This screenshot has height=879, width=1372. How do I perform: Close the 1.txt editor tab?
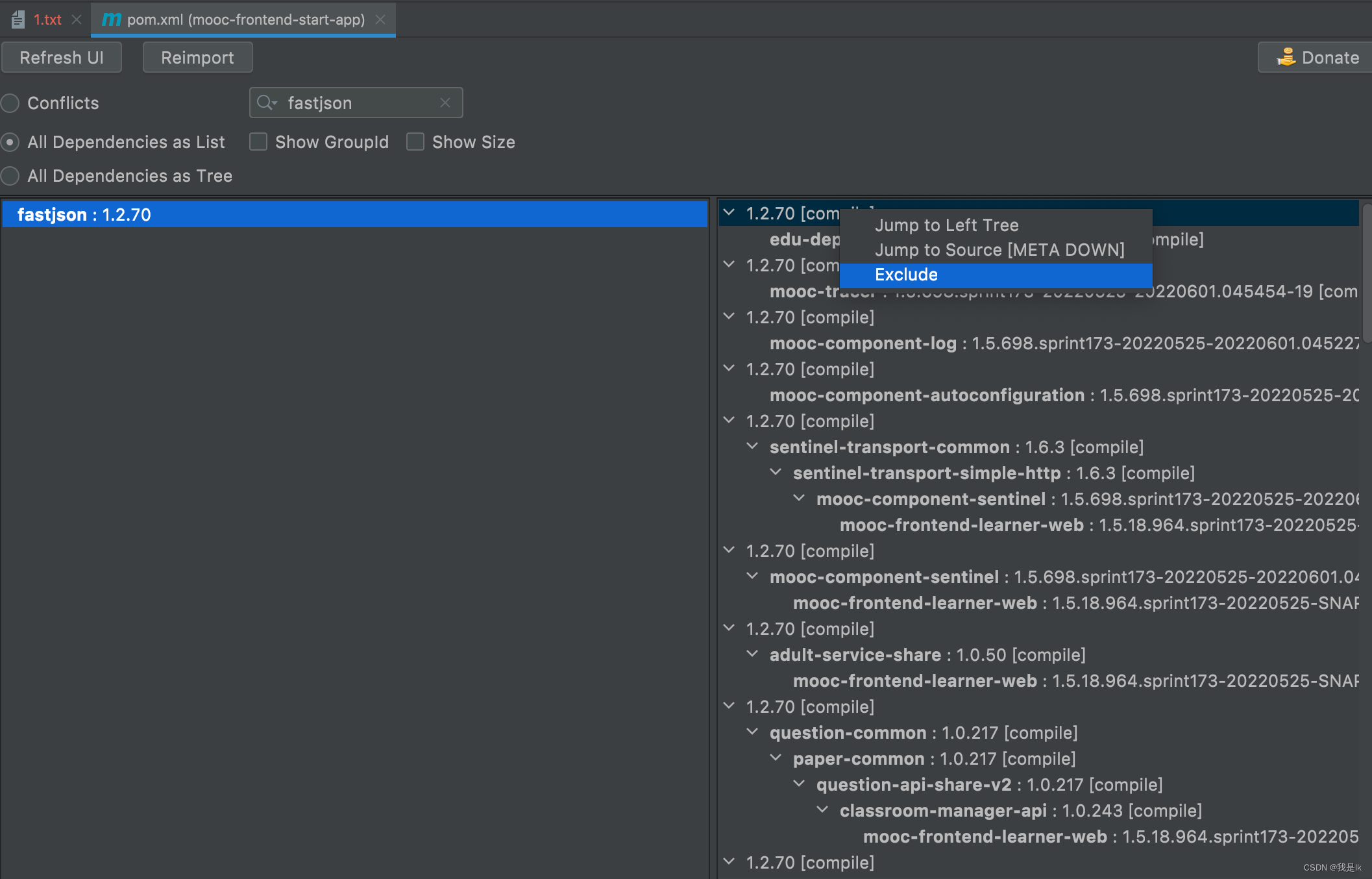pos(77,19)
